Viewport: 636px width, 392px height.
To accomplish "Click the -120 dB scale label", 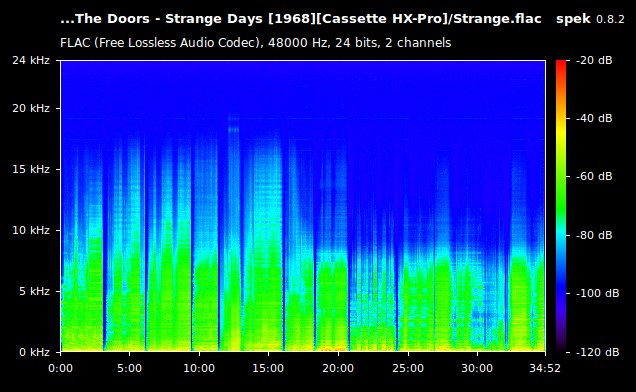I will (x=597, y=352).
